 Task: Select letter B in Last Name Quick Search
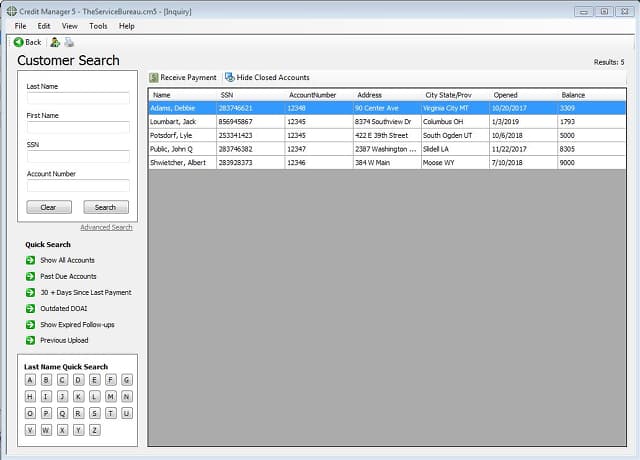[x=46, y=380]
